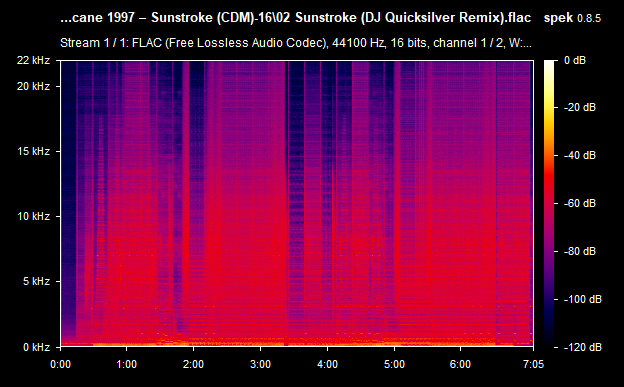Viewport: 624px width, 387px height.
Task: Click the '7:05' end time label
Action: coord(533,364)
